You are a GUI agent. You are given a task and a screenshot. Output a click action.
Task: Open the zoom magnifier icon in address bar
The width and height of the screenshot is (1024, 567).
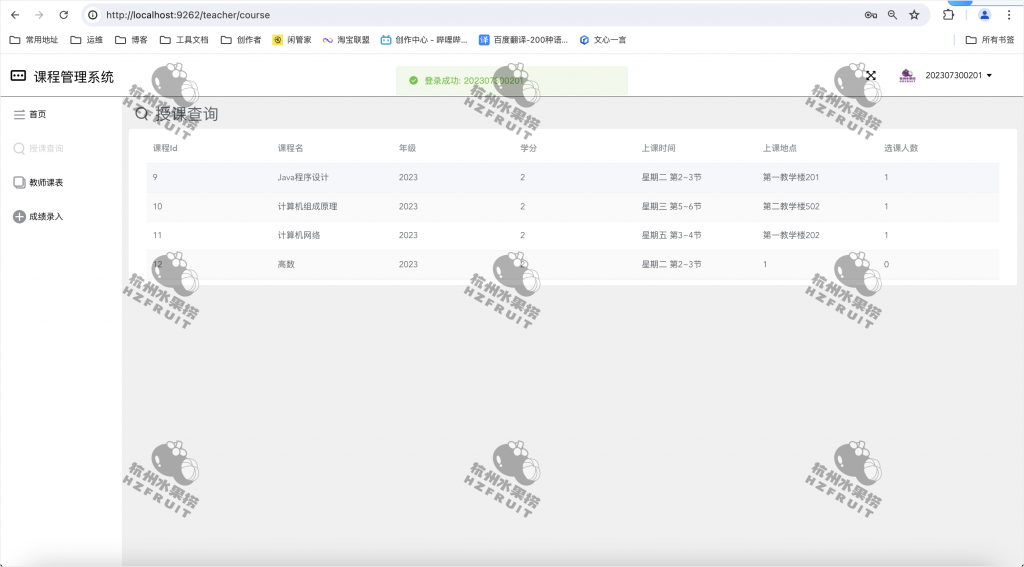[892, 14]
